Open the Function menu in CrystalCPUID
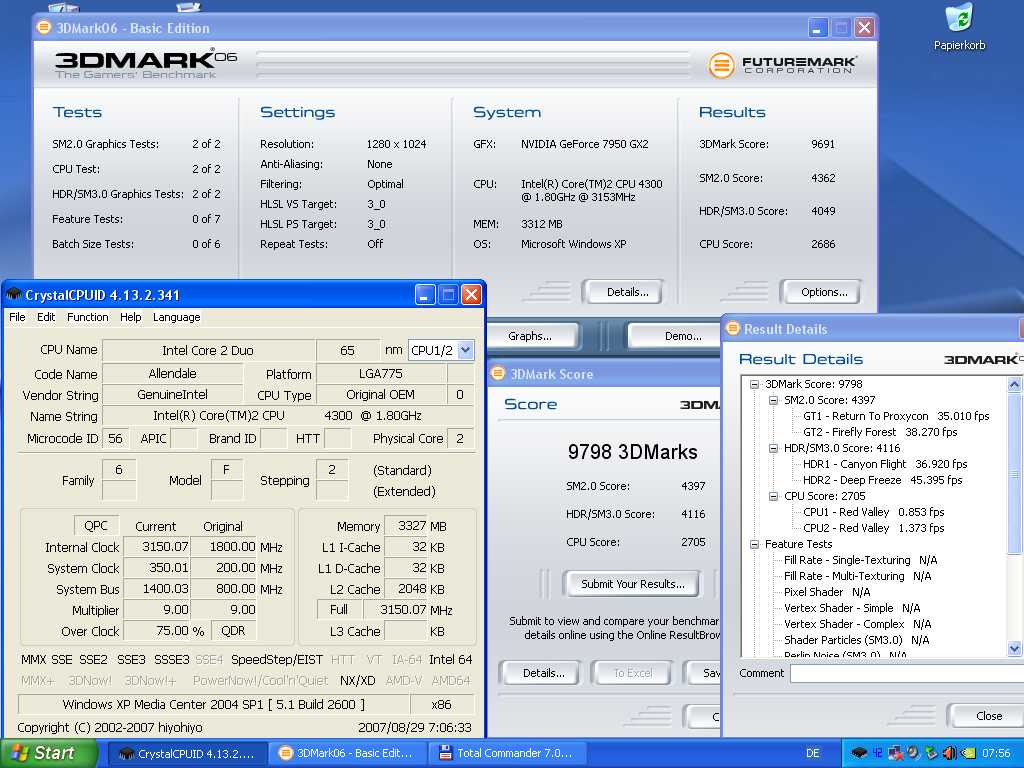This screenshot has width=1024, height=768. click(x=88, y=317)
